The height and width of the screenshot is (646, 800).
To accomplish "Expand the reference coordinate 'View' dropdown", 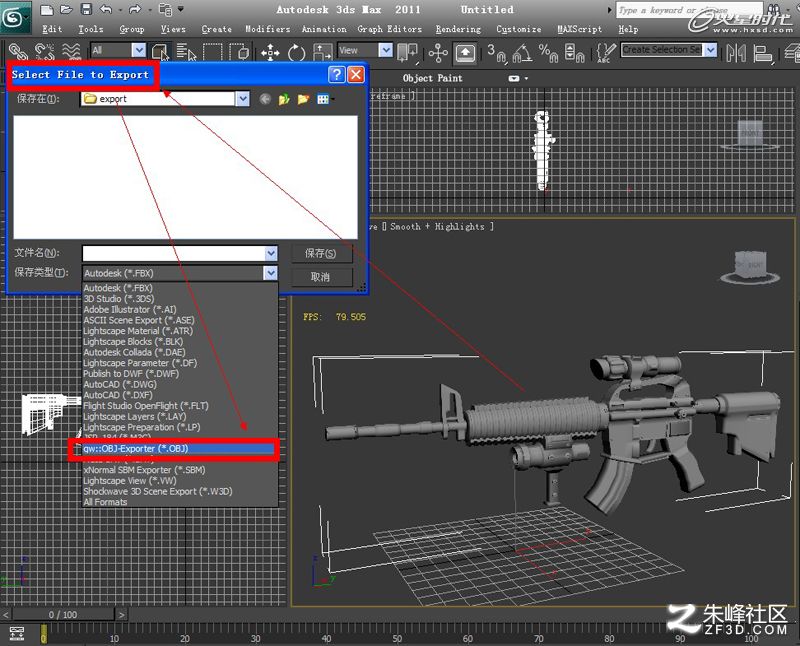I will coord(386,50).
